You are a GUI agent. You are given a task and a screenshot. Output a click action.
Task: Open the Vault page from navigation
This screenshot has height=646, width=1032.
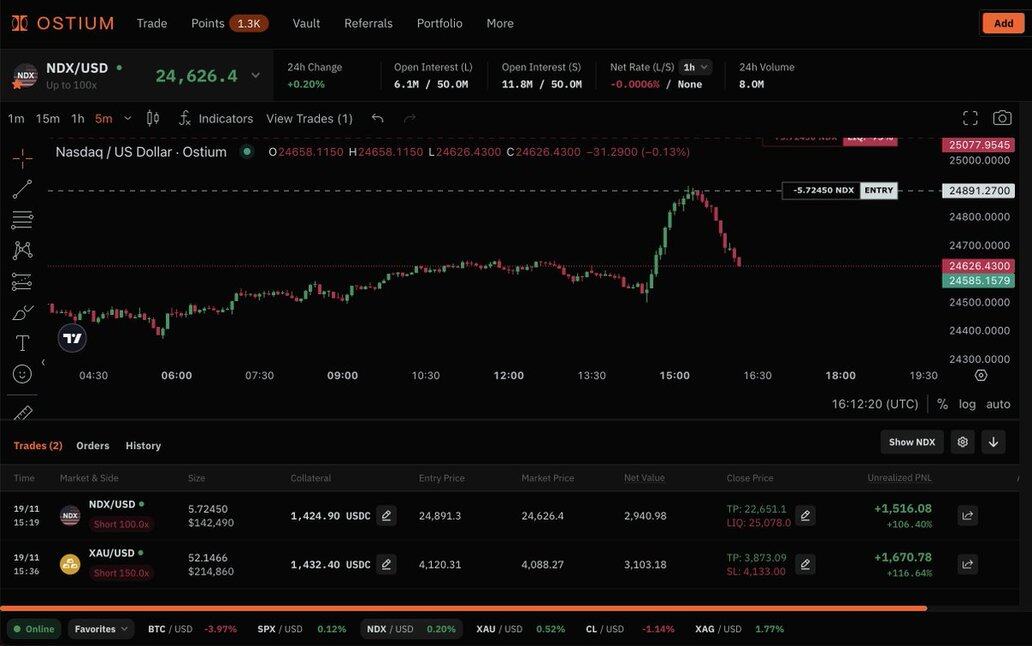tap(306, 23)
